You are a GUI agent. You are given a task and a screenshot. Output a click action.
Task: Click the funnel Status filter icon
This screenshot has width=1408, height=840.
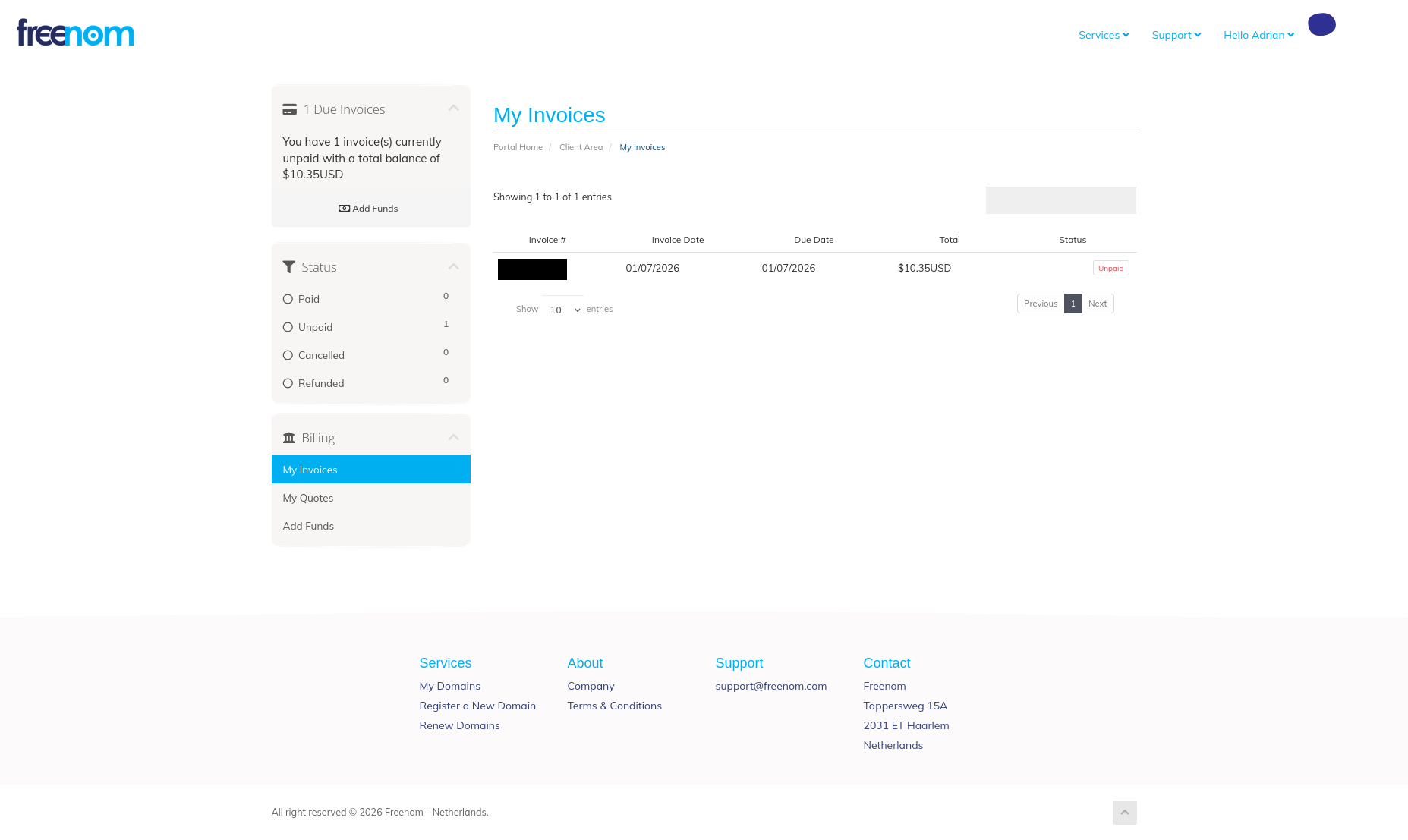coord(288,267)
